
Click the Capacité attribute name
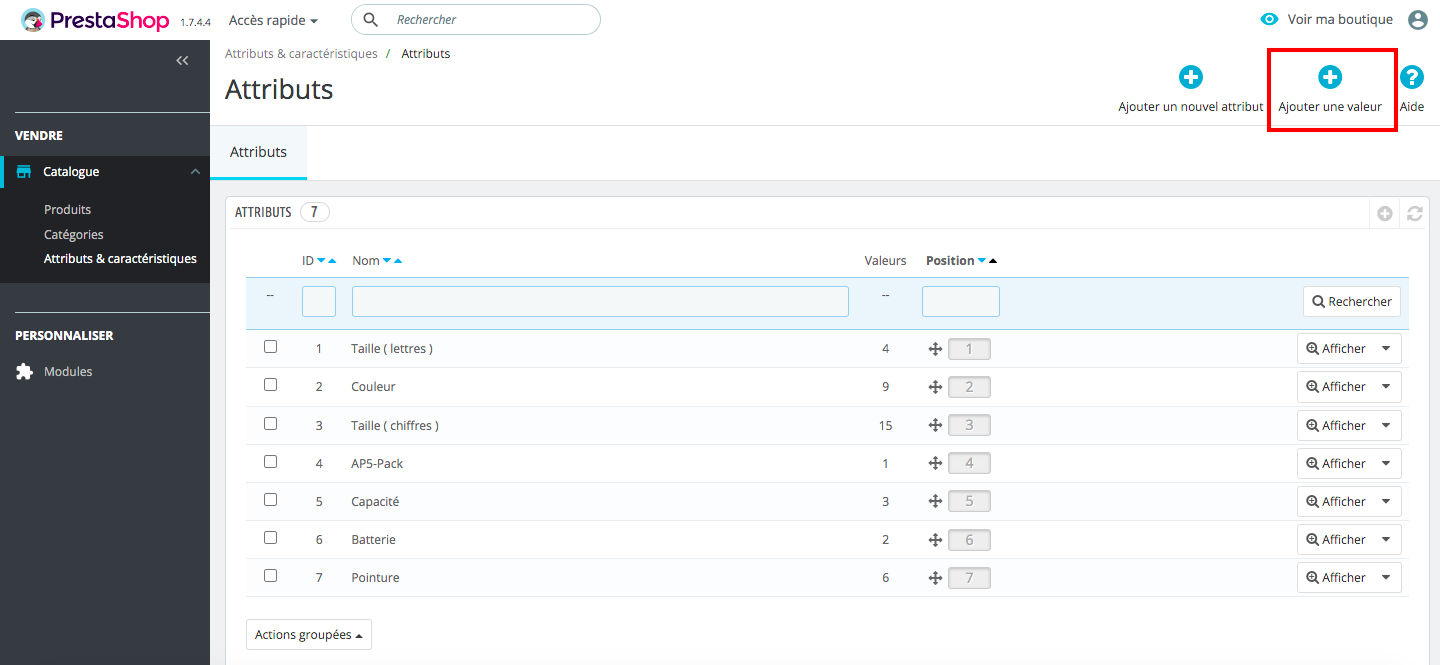click(375, 502)
